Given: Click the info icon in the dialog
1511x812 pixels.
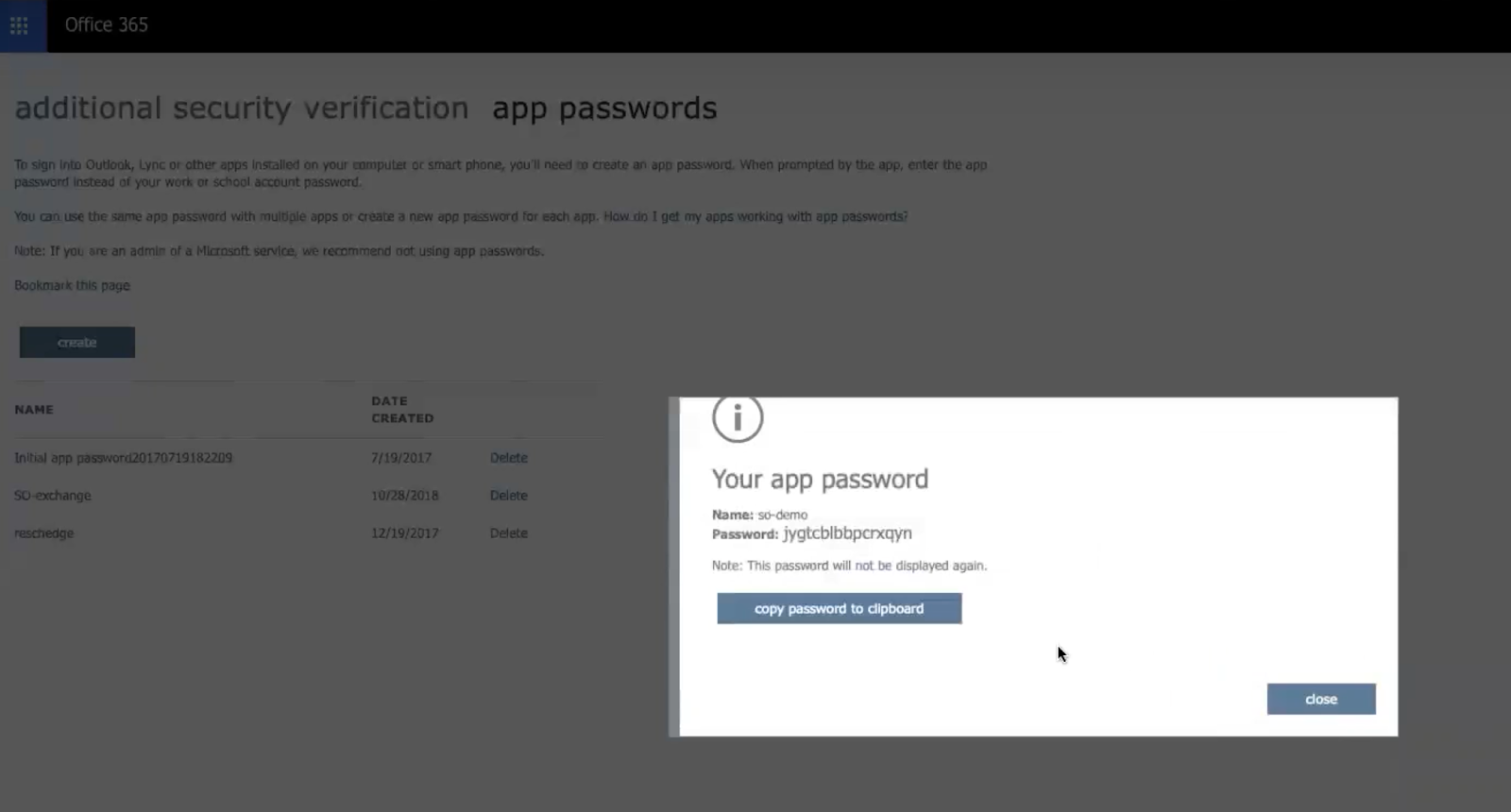Looking at the screenshot, I should (738, 416).
